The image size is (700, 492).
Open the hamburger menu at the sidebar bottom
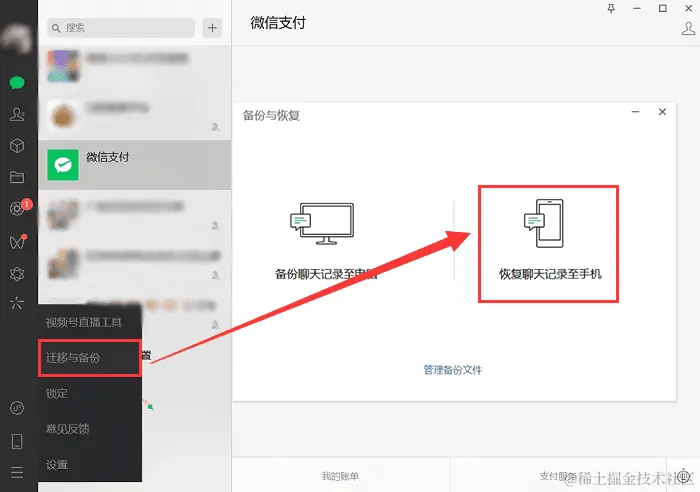pos(17,472)
